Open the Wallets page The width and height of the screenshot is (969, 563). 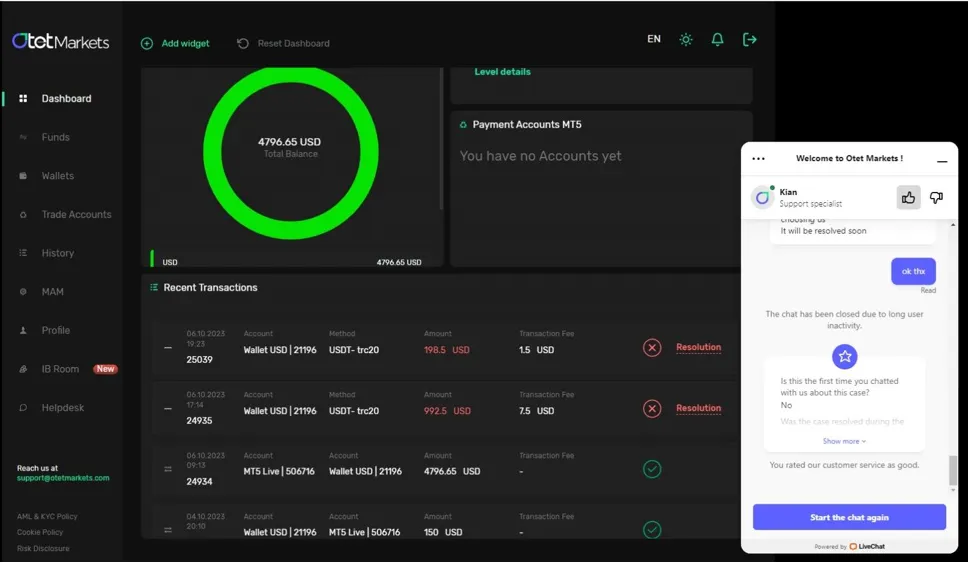point(57,176)
